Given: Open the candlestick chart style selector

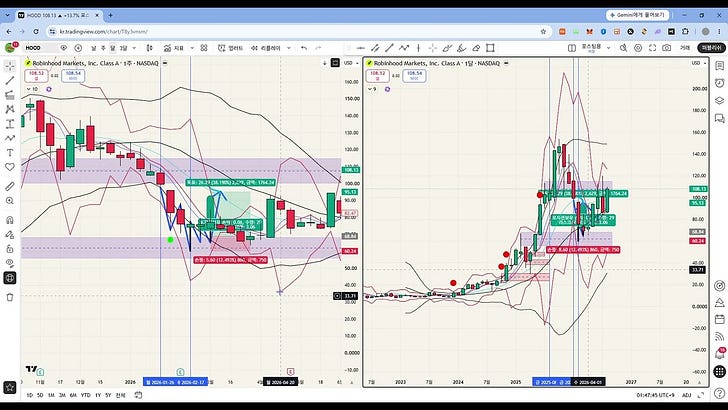Looking at the screenshot, I should (150, 48).
